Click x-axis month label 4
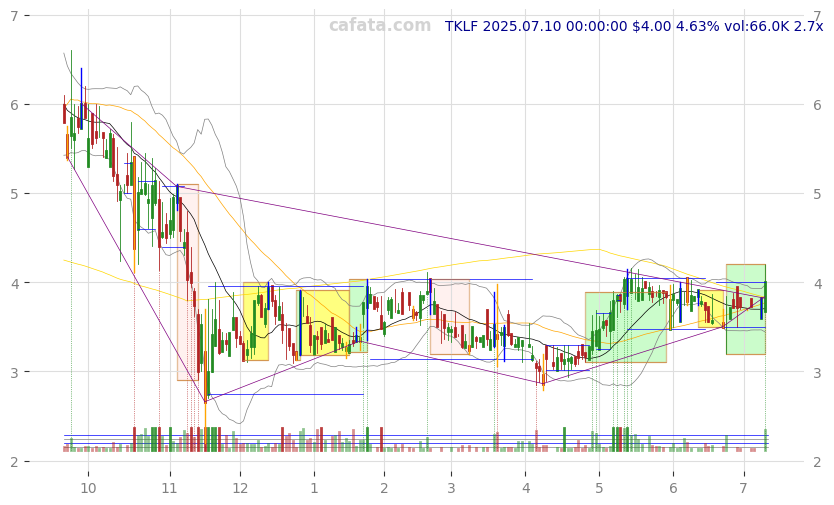The width and height of the screenshot is (834, 505). point(526,488)
